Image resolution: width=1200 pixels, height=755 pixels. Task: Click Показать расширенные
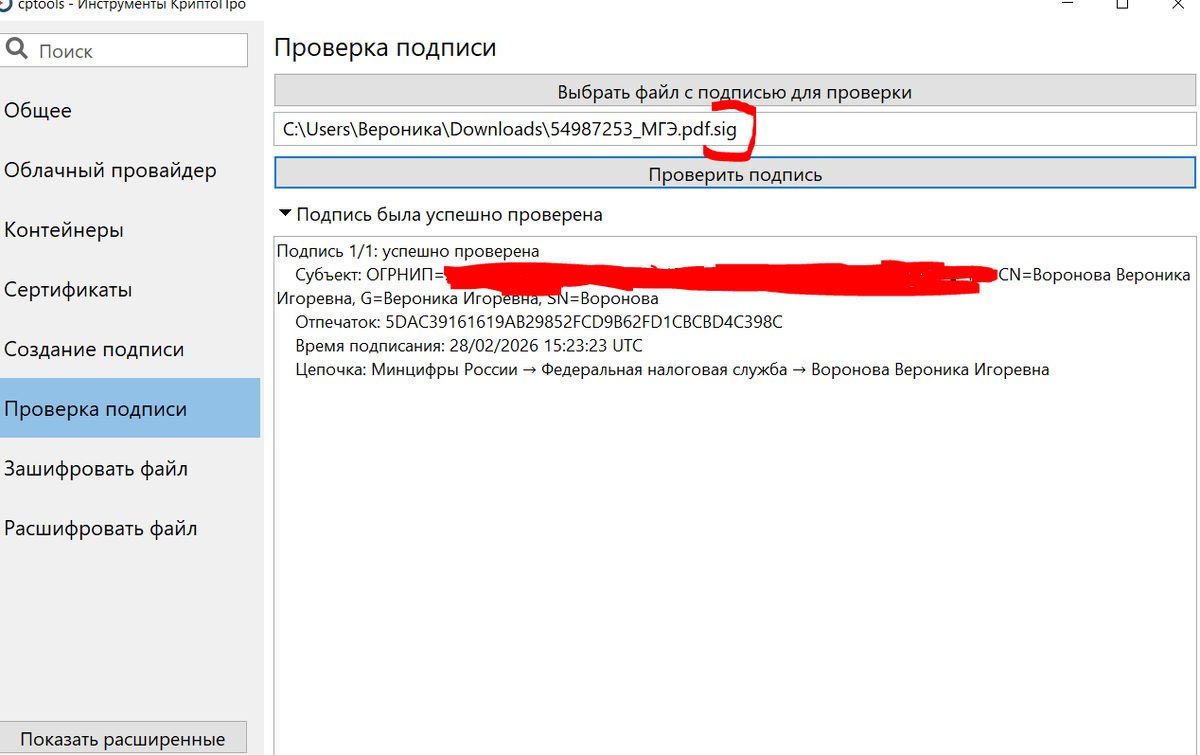(x=124, y=738)
